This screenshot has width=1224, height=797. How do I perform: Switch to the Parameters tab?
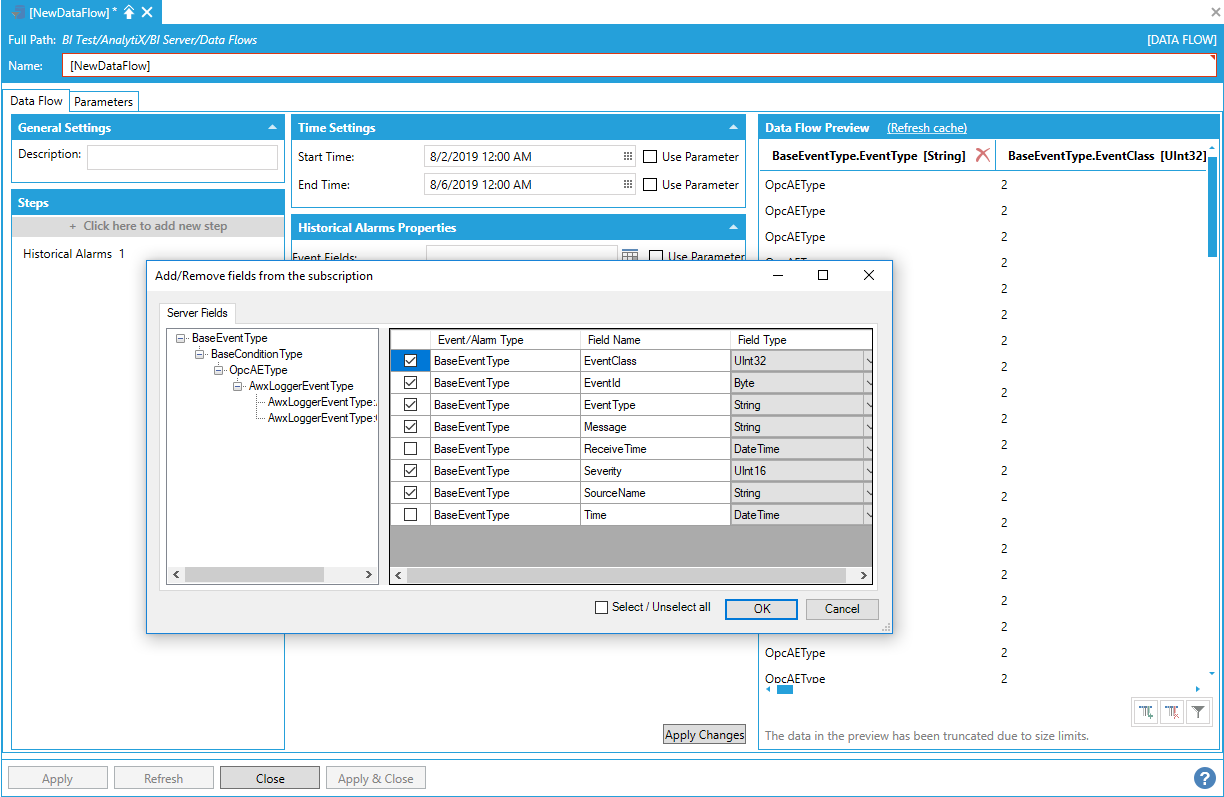[103, 102]
